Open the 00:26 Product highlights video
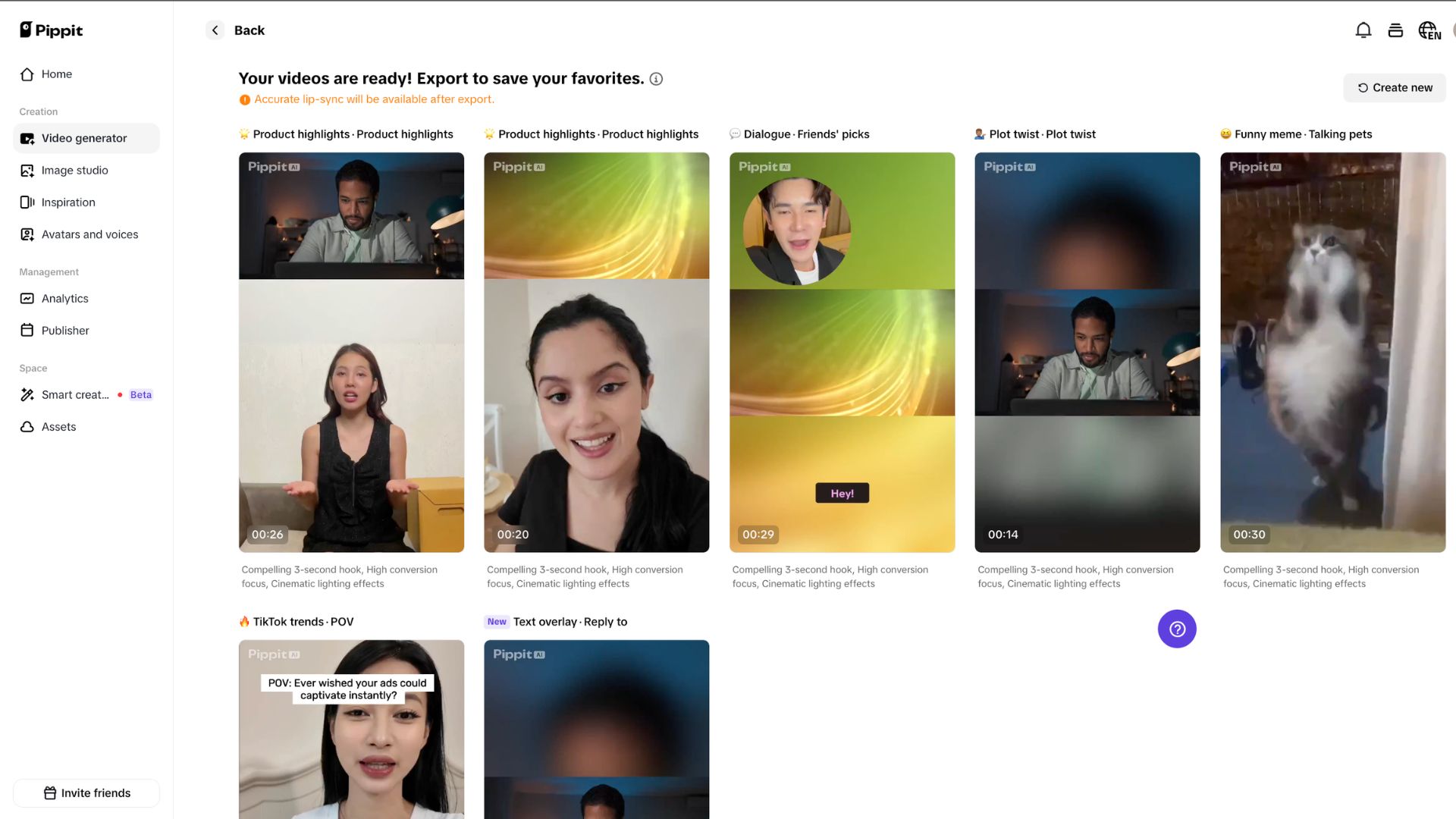This screenshot has height=819, width=1456. tap(351, 353)
